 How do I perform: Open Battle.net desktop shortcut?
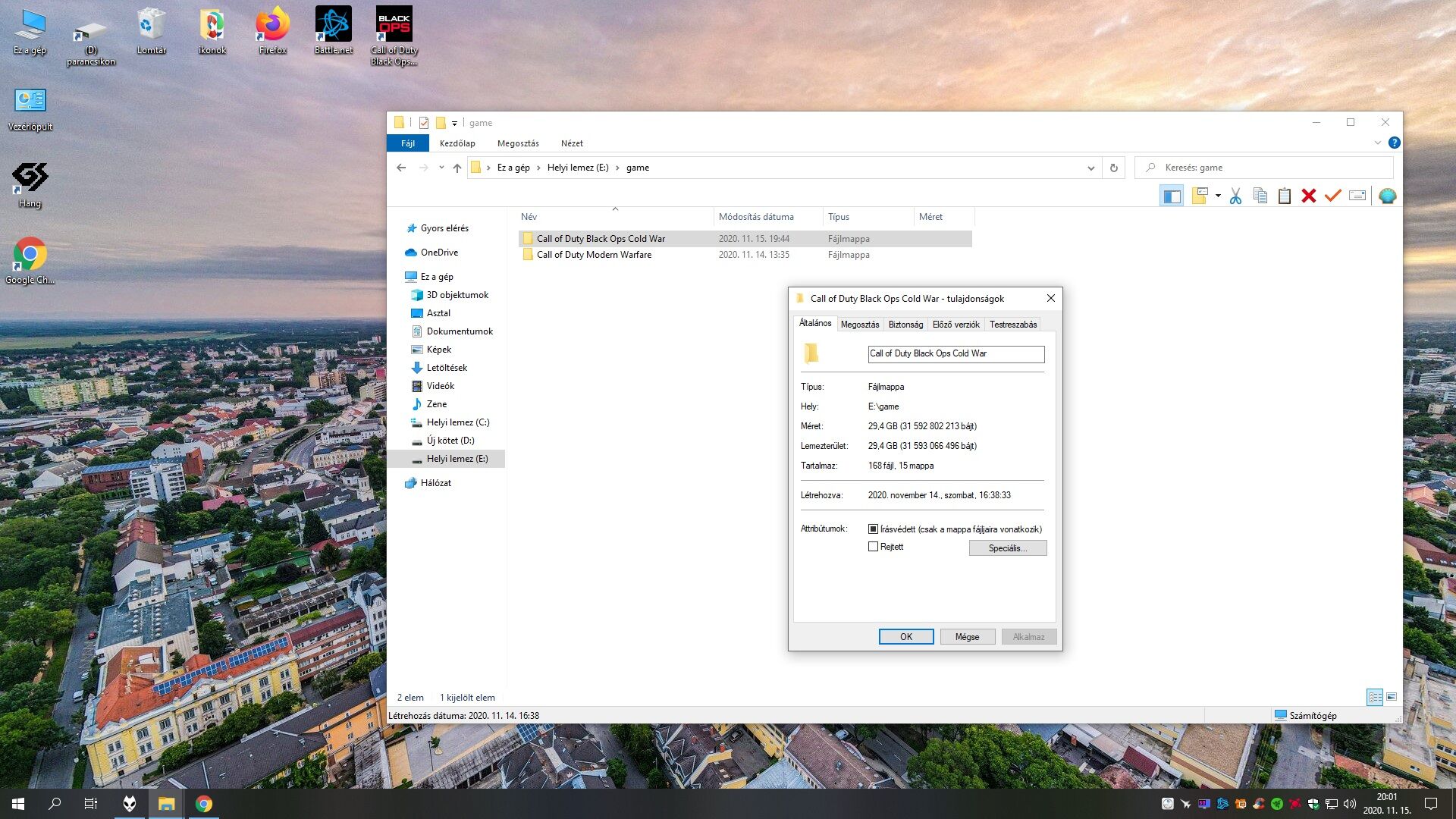(333, 31)
